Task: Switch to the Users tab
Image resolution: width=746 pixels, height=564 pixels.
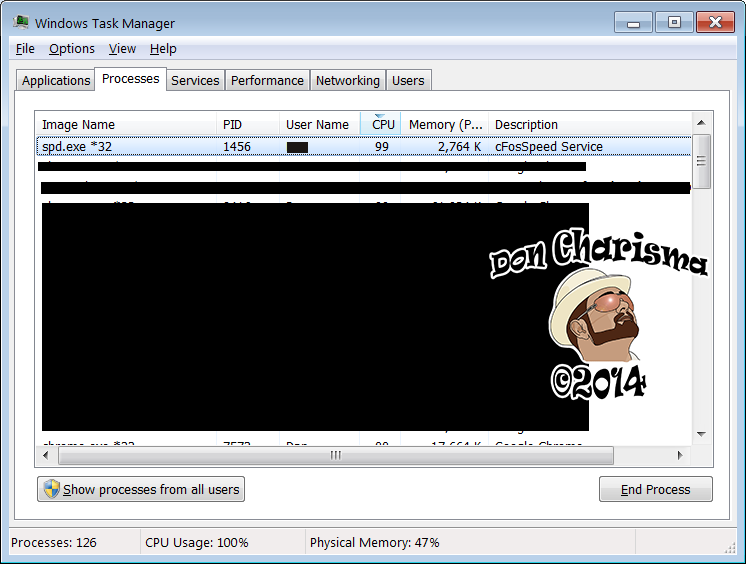Action: [x=408, y=80]
